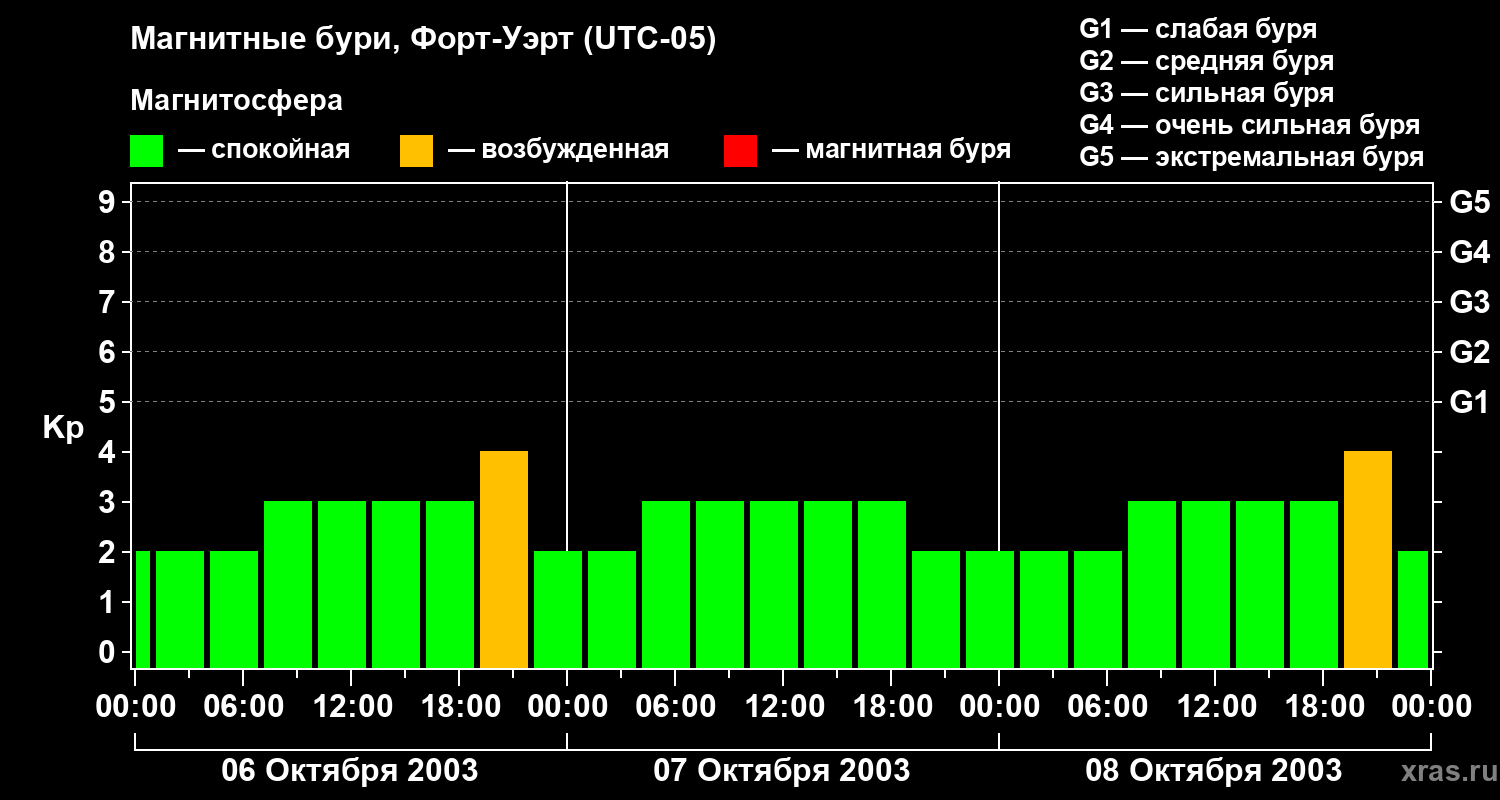Click the line "G1 — слабая буря"
Viewport: 1500px width, 800px height.
1198,29
